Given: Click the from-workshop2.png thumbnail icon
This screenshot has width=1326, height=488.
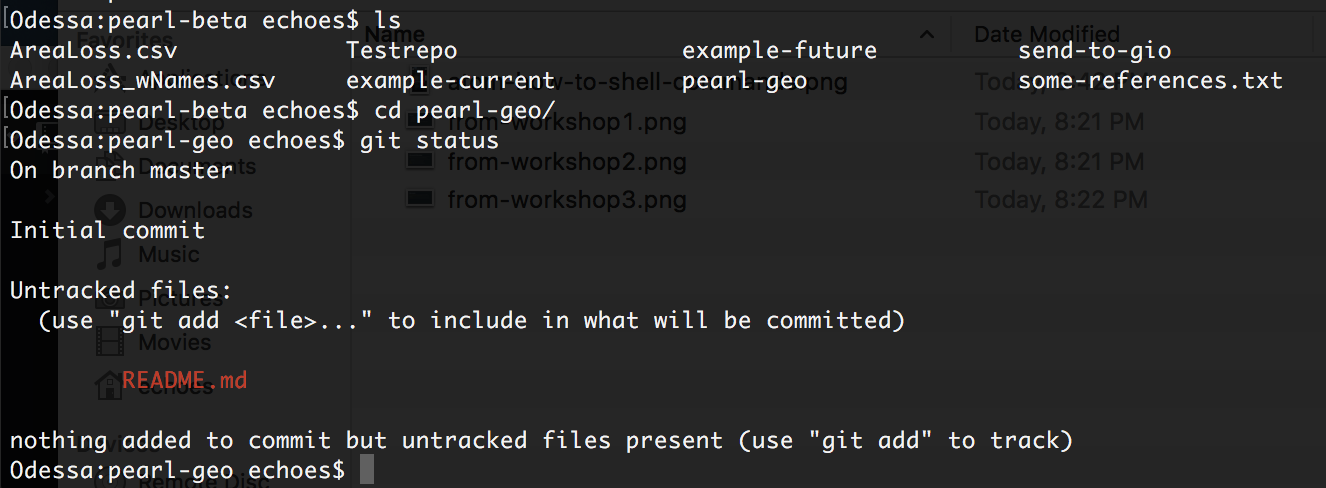Looking at the screenshot, I should pos(420,161).
